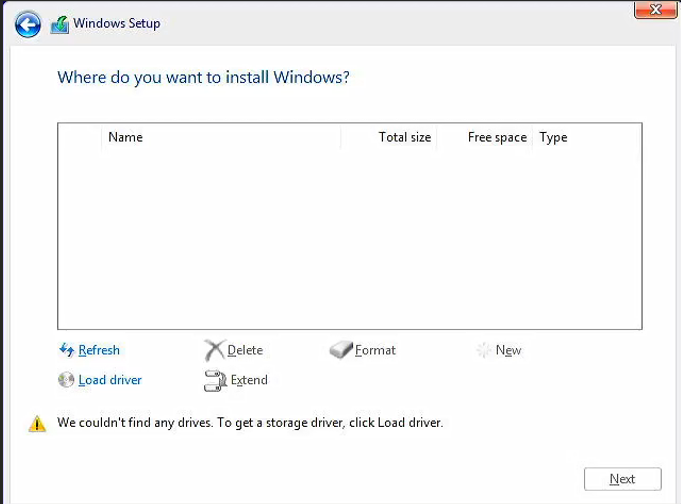The height and width of the screenshot is (504, 681).
Task: Click the Windows Setup title bar icon
Action: pyautogui.click(x=60, y=25)
